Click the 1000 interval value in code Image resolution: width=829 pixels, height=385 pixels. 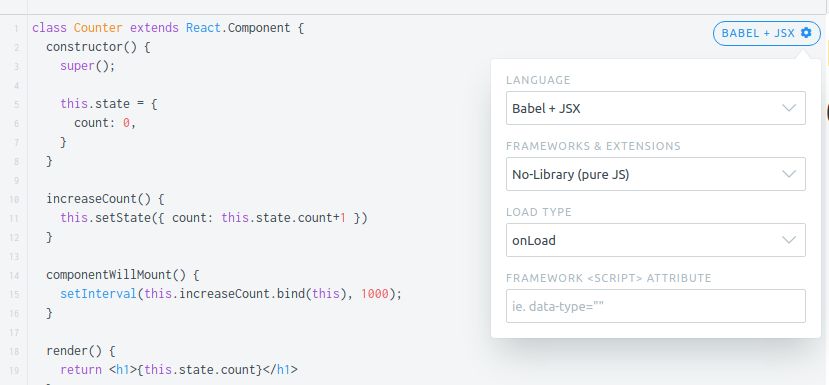[375, 294]
